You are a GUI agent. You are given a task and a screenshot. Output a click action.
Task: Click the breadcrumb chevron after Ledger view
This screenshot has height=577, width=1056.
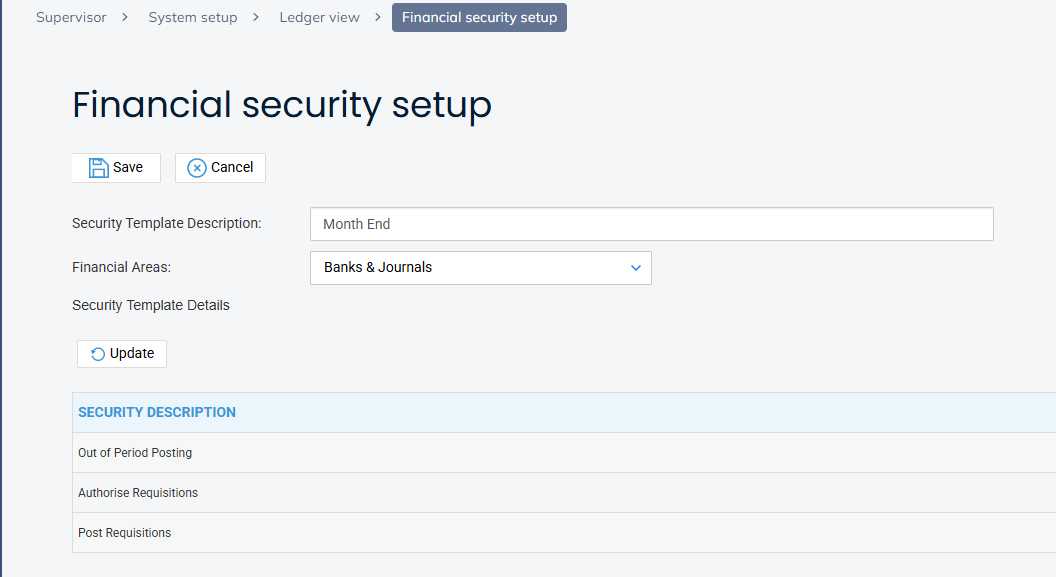[379, 18]
